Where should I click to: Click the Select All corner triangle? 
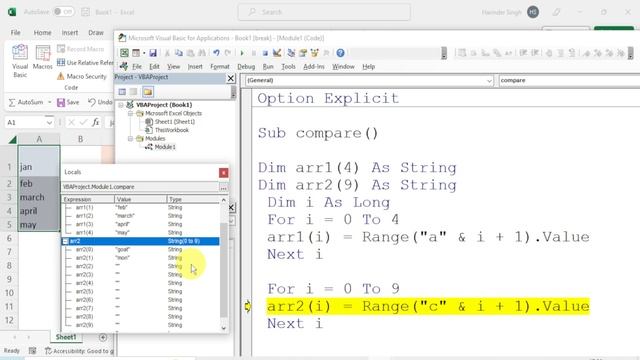(x=12, y=140)
